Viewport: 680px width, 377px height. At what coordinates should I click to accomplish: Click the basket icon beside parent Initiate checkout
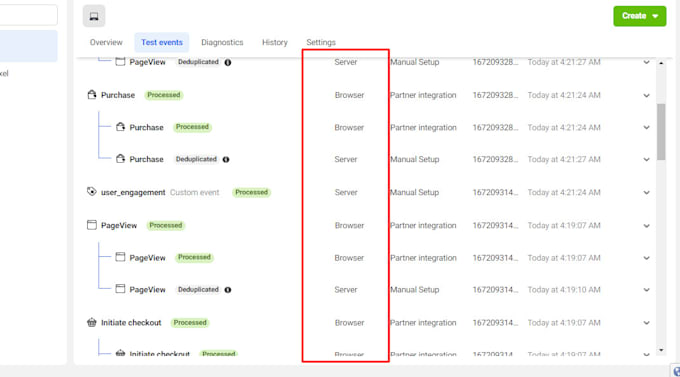click(92, 322)
